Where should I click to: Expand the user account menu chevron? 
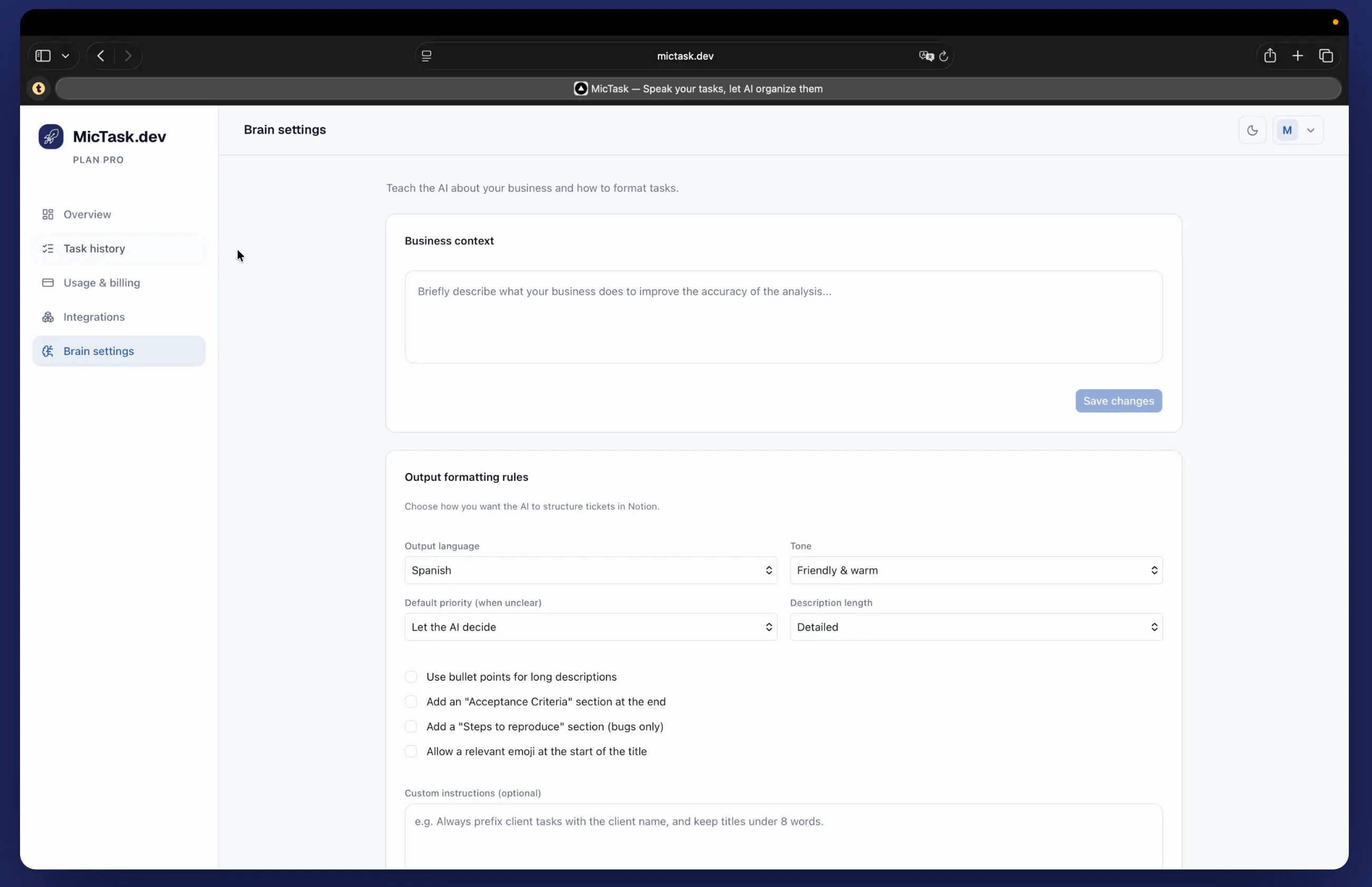click(1310, 130)
